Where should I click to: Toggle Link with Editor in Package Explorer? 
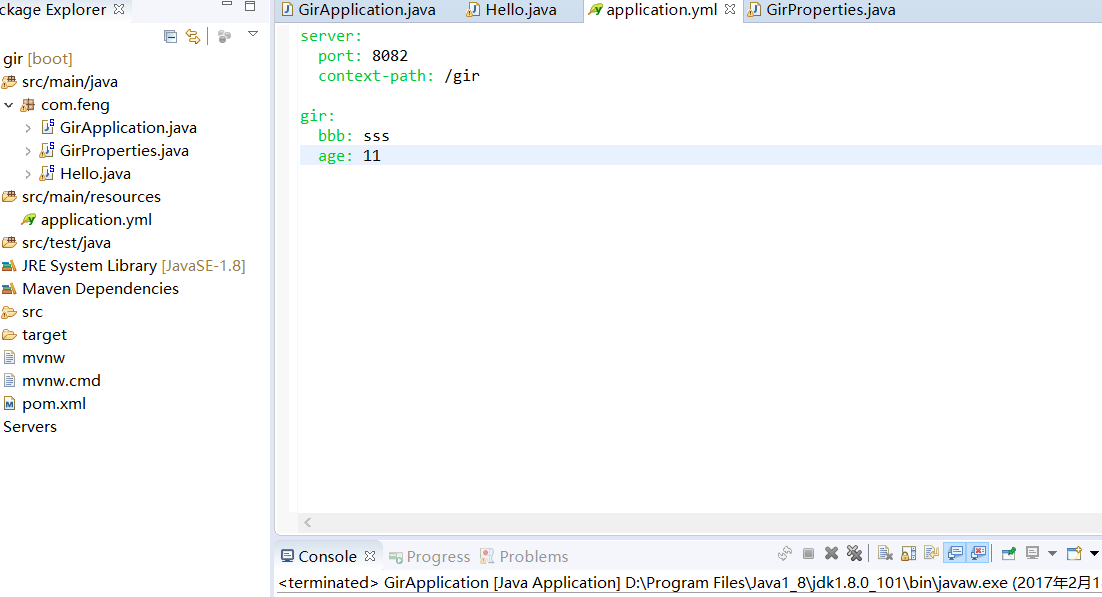coord(193,37)
